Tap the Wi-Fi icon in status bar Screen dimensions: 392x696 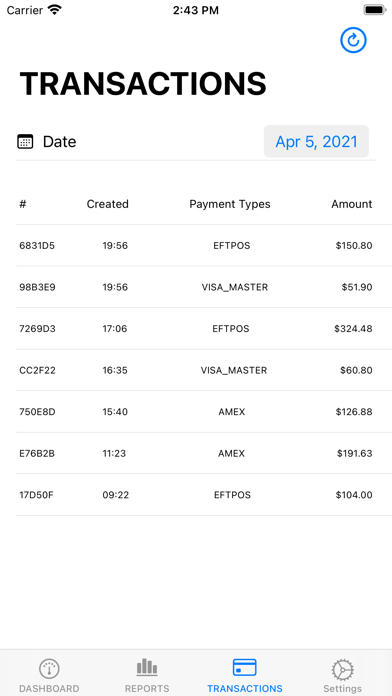55,10
